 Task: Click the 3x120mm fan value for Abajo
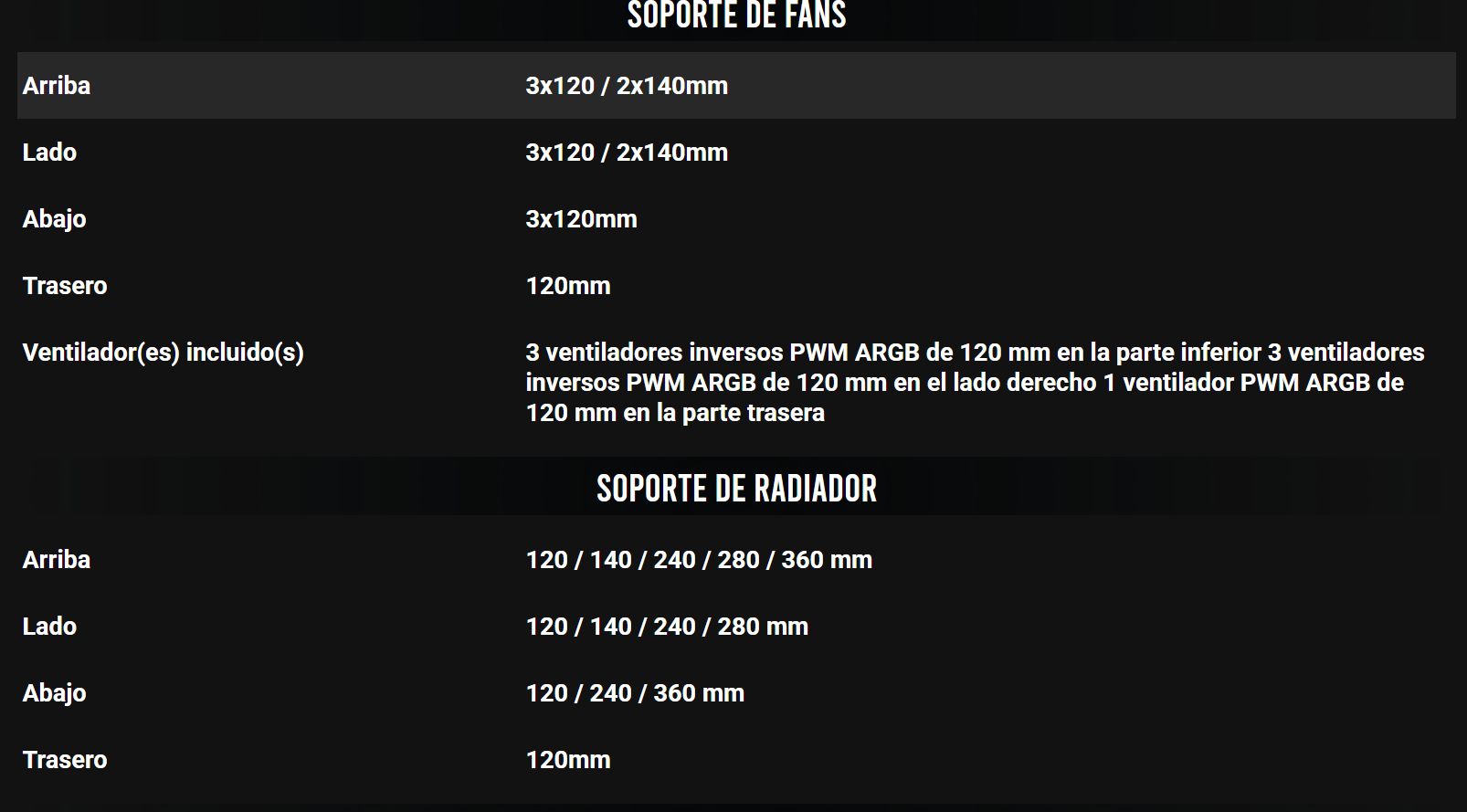(581, 219)
